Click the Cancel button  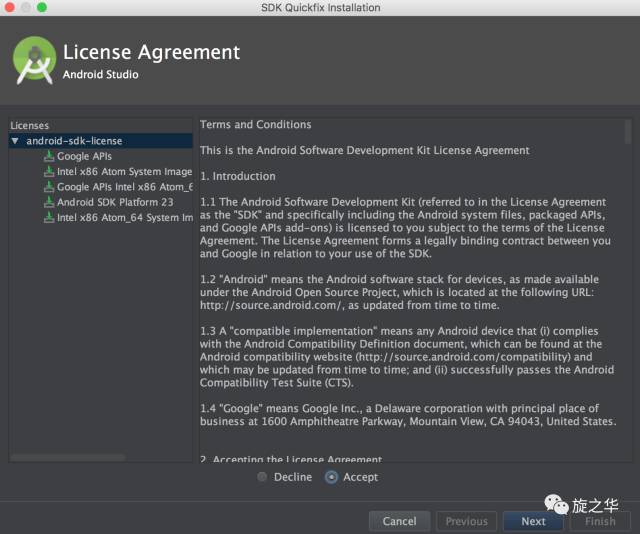[x=399, y=521]
